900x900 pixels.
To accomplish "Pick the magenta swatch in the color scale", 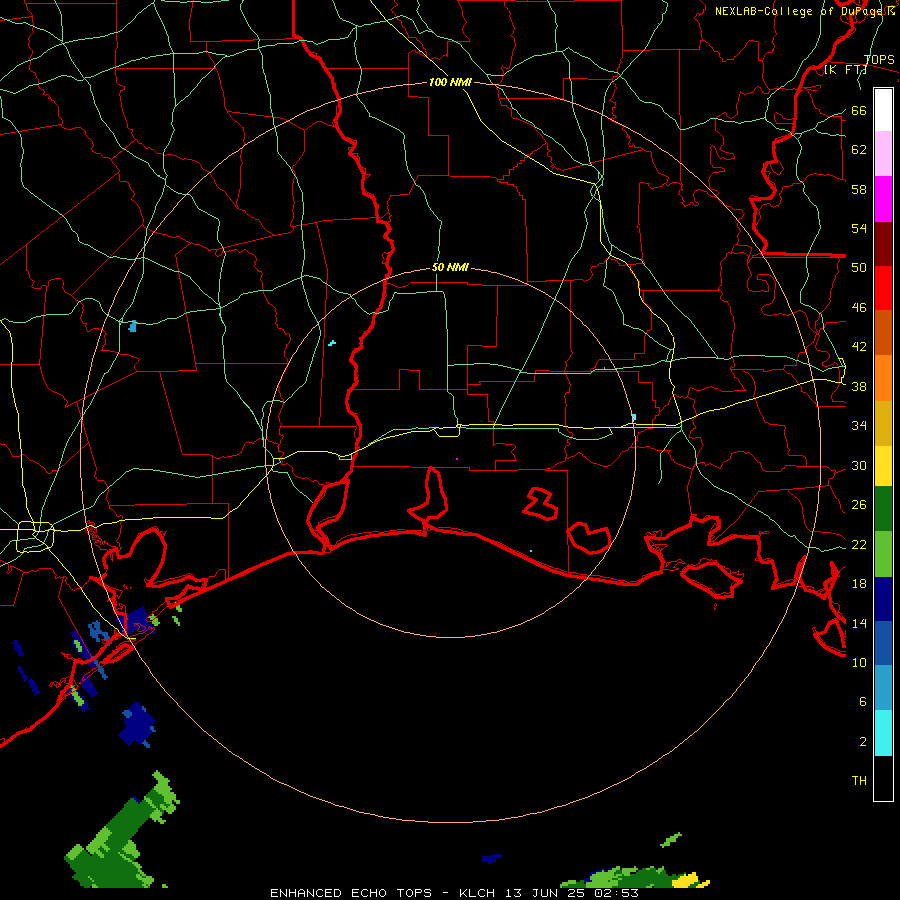I will click(883, 199).
